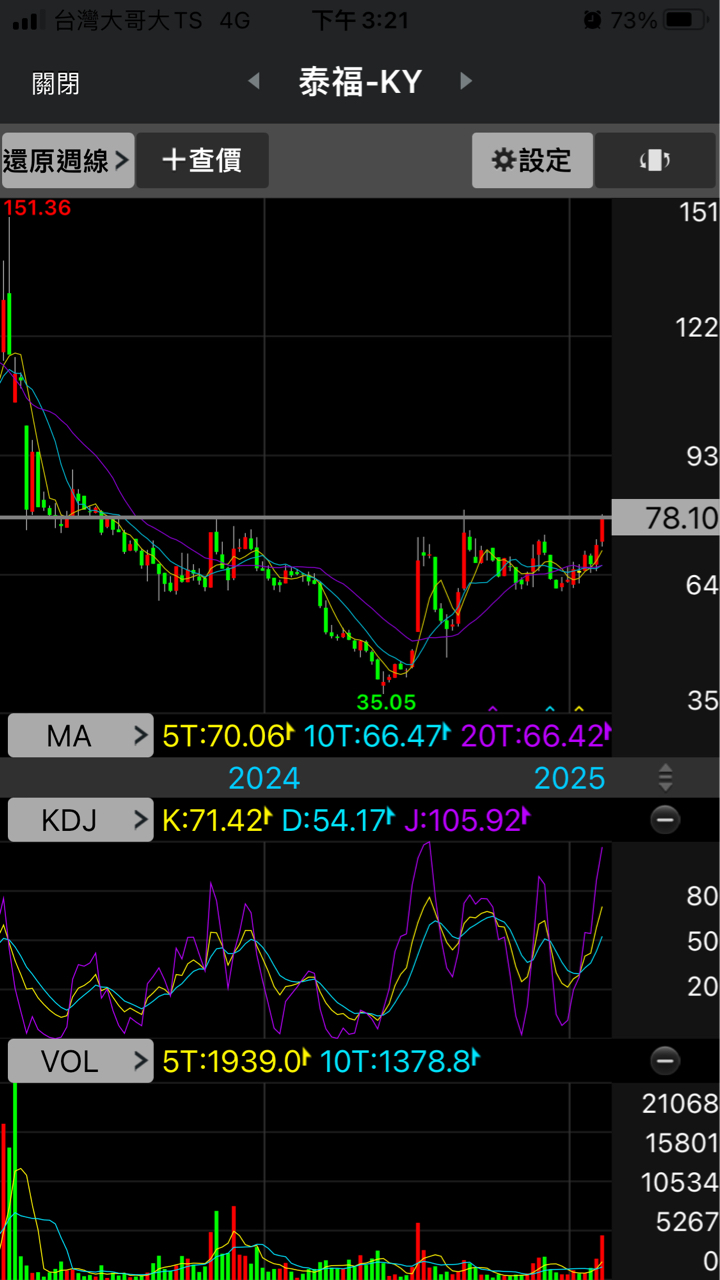Open the MA indicator selector
The image size is (720, 1280).
tap(81, 736)
